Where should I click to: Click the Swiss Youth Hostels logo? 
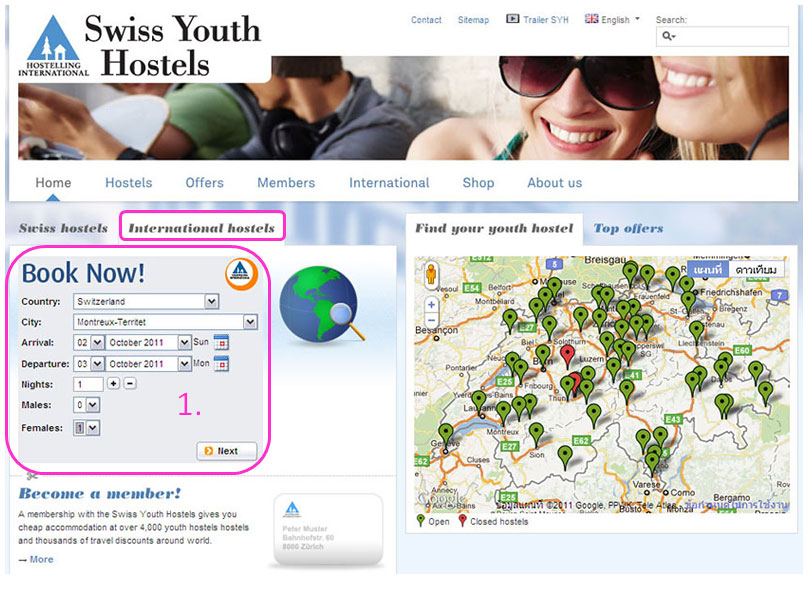click(x=139, y=45)
